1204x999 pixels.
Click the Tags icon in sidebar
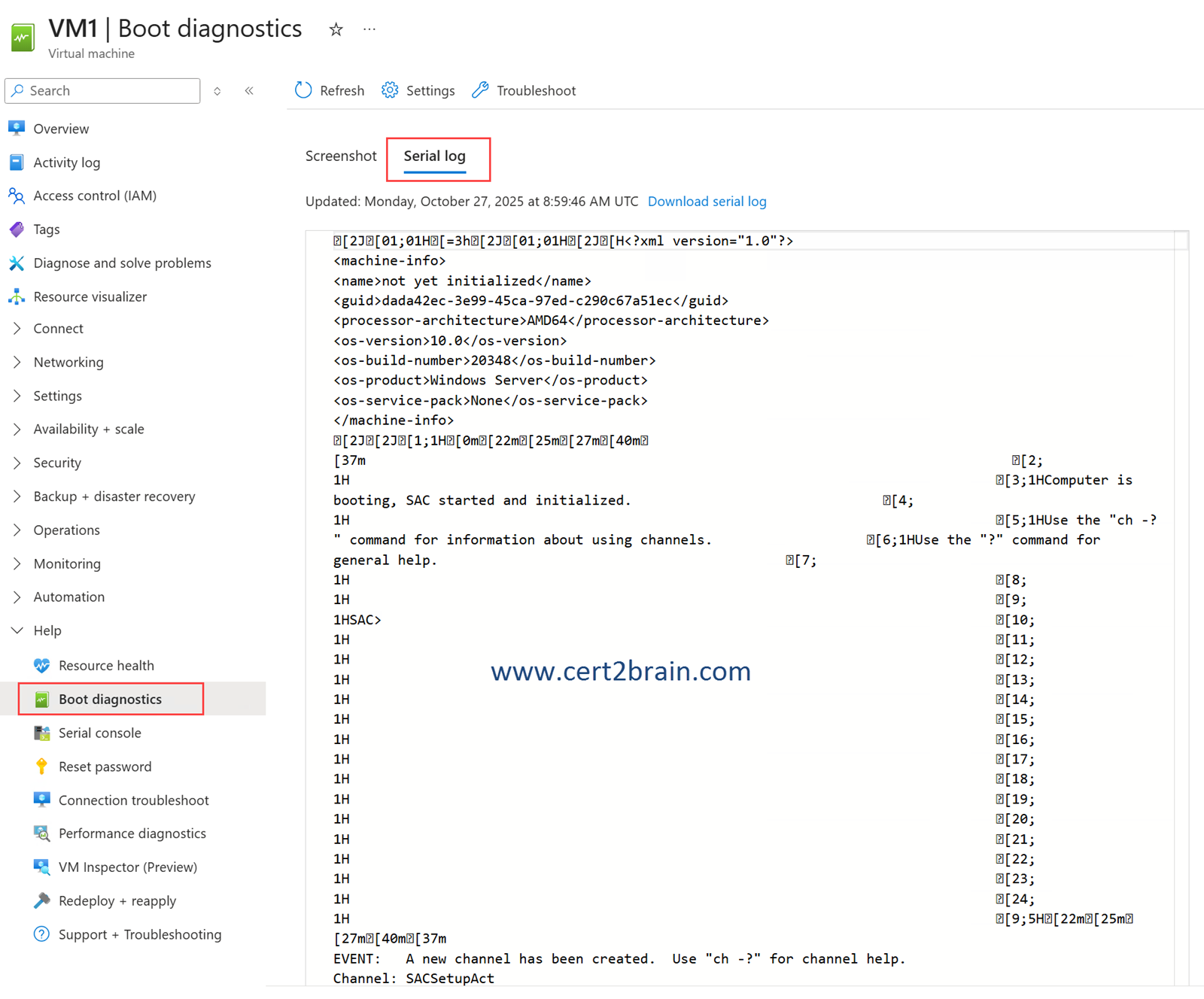[17, 229]
